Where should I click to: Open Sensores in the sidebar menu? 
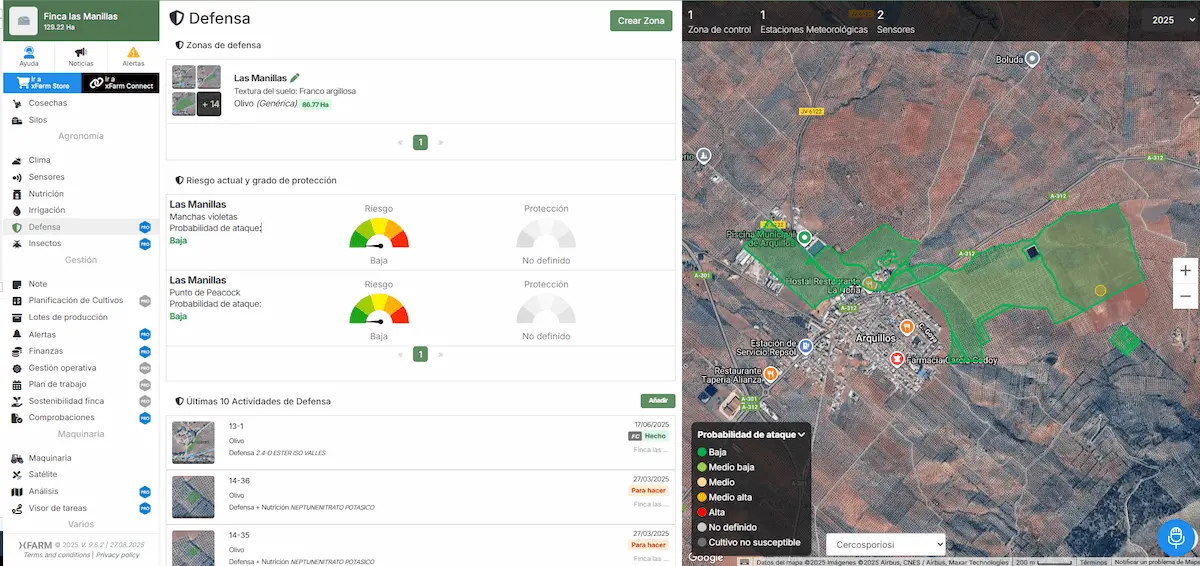point(46,177)
